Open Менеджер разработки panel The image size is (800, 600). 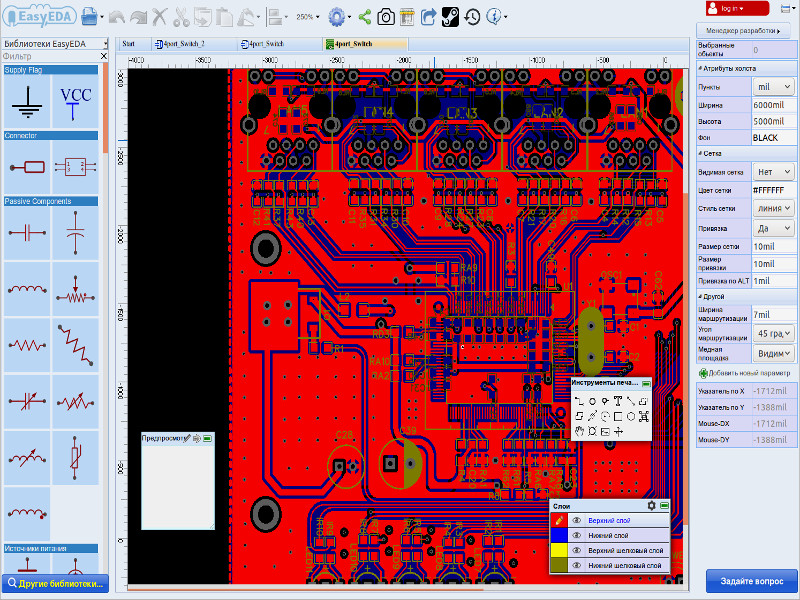[x=743, y=31]
